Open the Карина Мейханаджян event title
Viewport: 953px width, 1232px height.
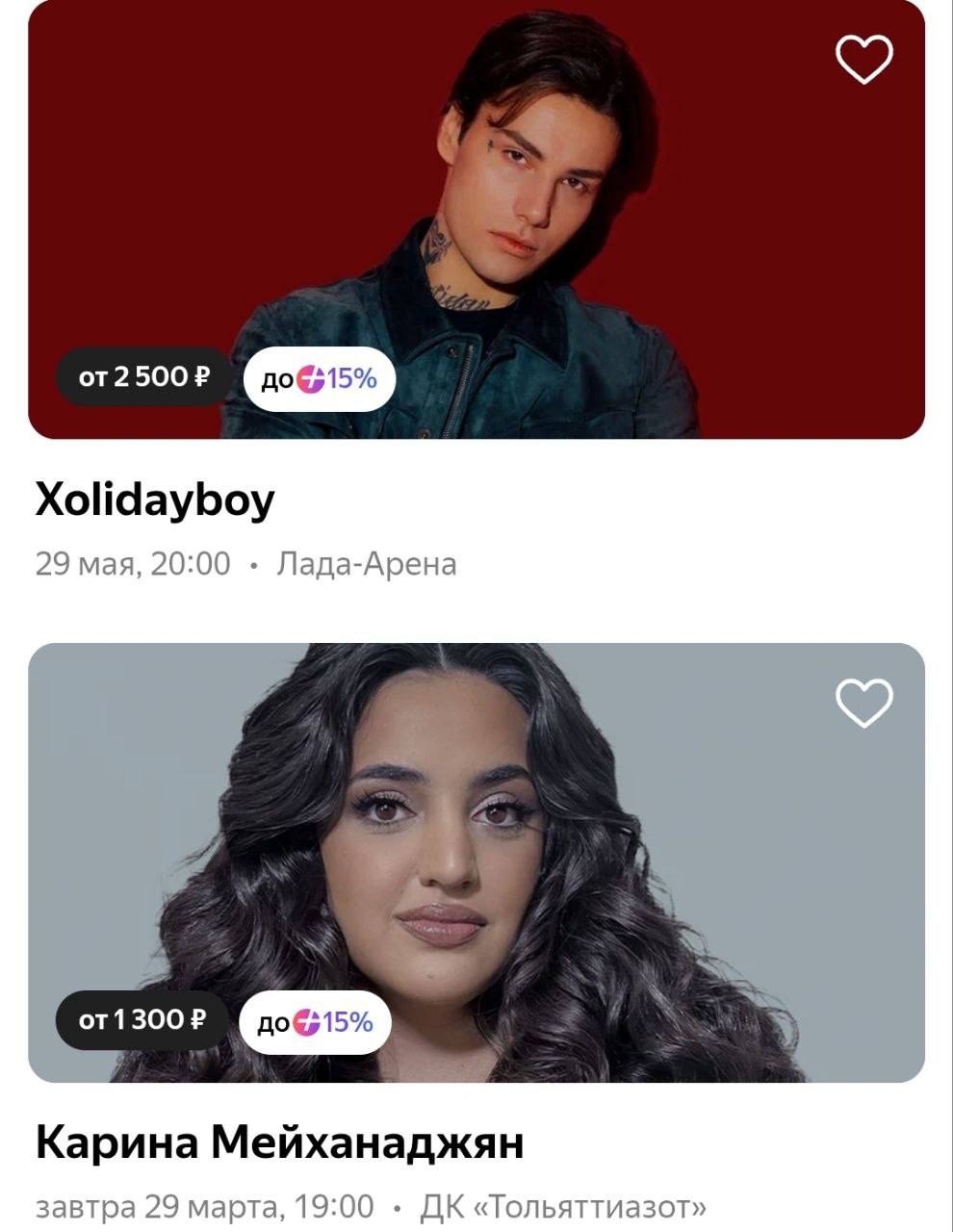tap(280, 1143)
